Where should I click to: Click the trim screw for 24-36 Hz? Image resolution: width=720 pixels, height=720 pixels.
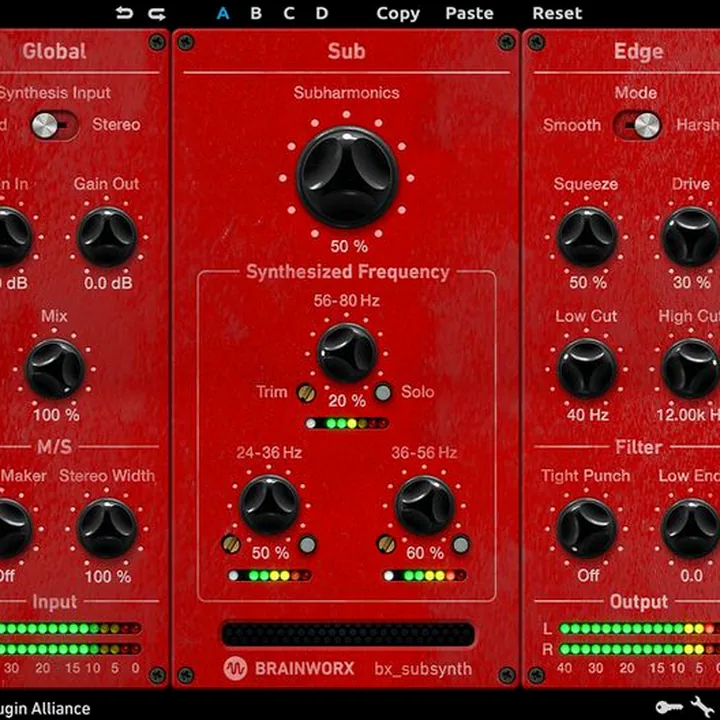click(231, 545)
